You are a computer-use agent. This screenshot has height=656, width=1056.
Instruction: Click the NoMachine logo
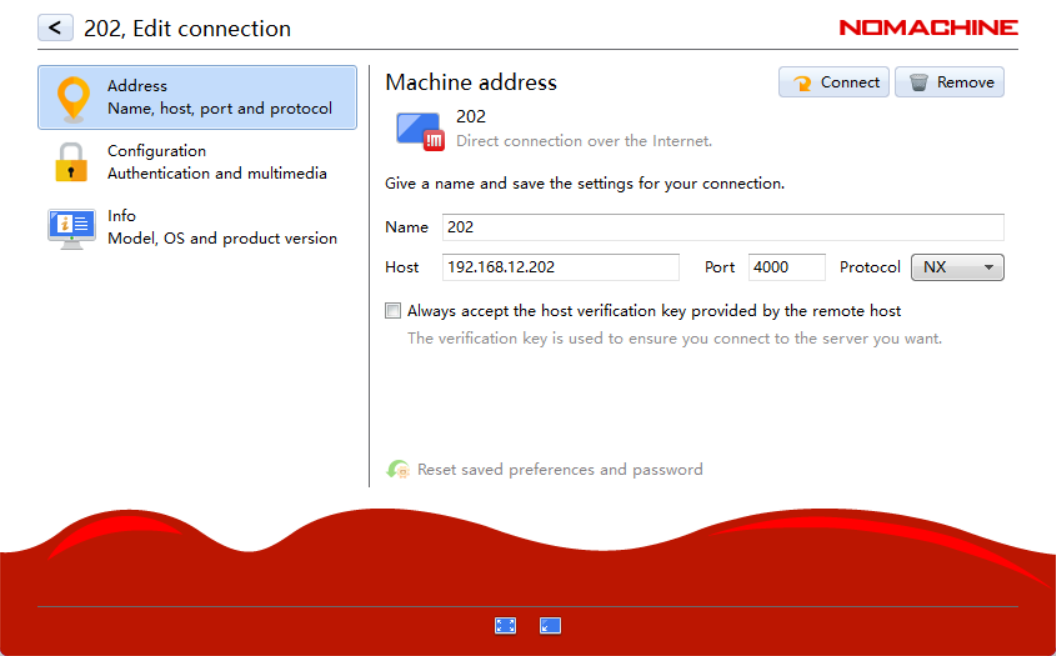click(929, 28)
